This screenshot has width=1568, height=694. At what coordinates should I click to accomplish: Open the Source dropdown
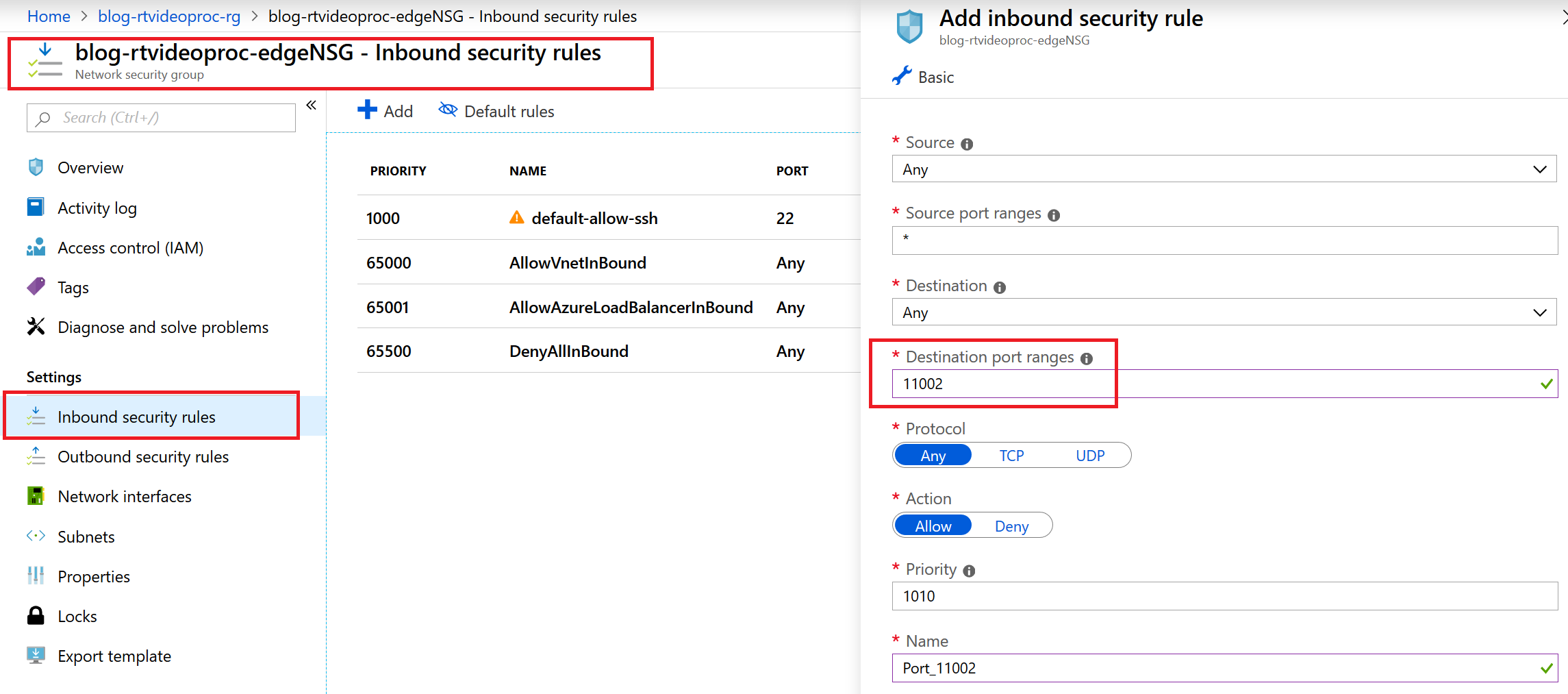click(x=1224, y=169)
